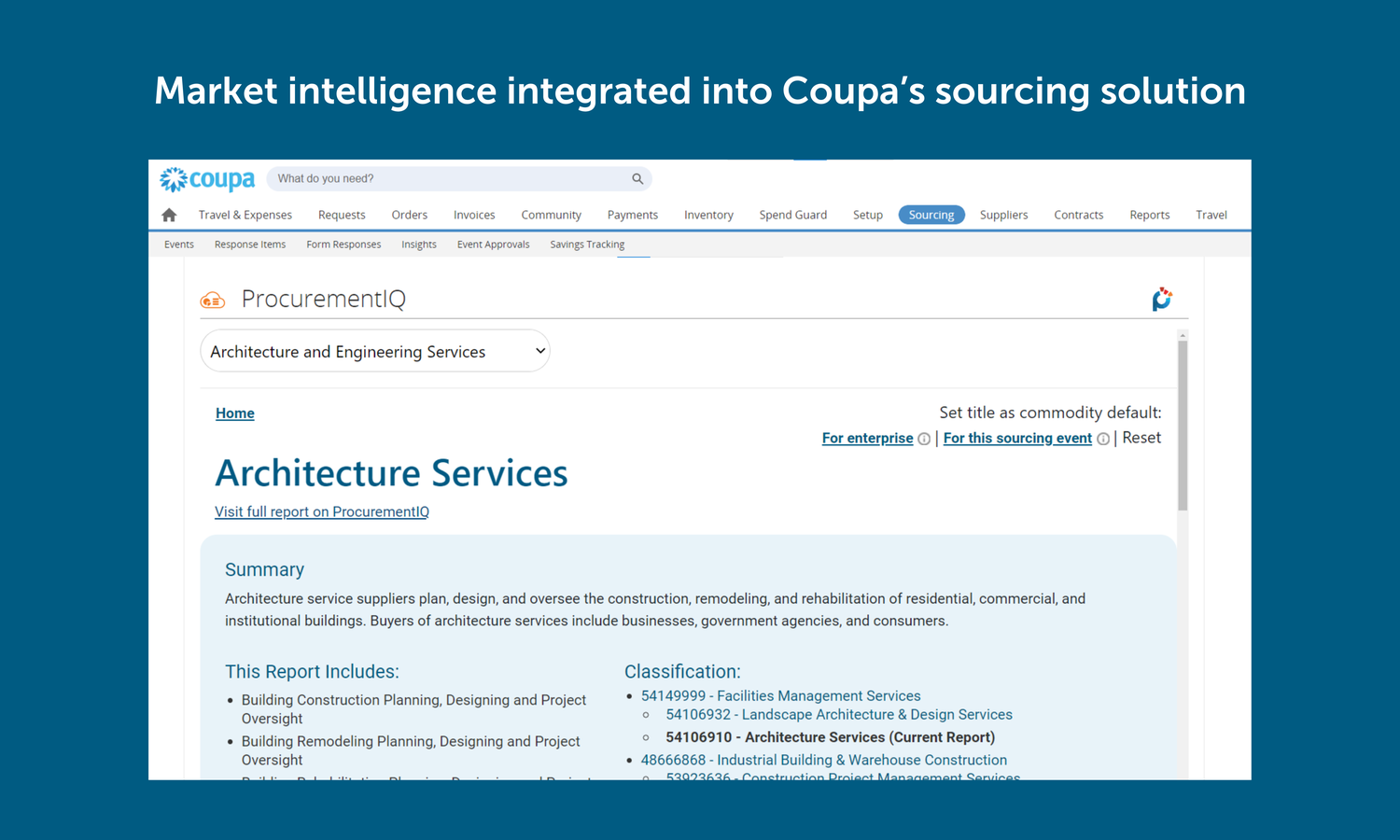The height and width of the screenshot is (840, 1400).
Task: Open the Inventory menu item
Action: tap(708, 215)
